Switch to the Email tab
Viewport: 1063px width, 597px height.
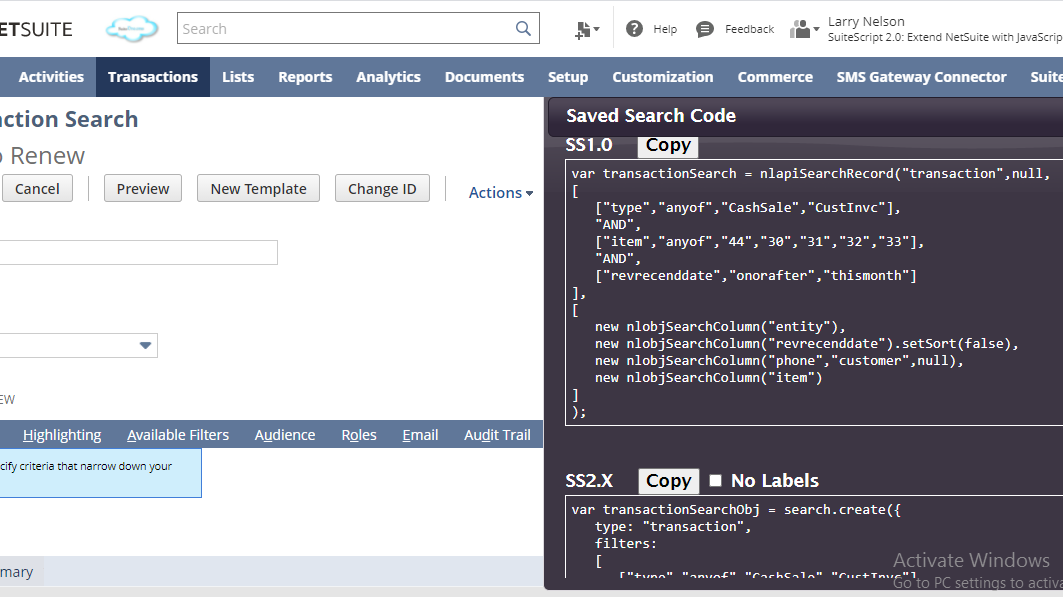coord(420,435)
